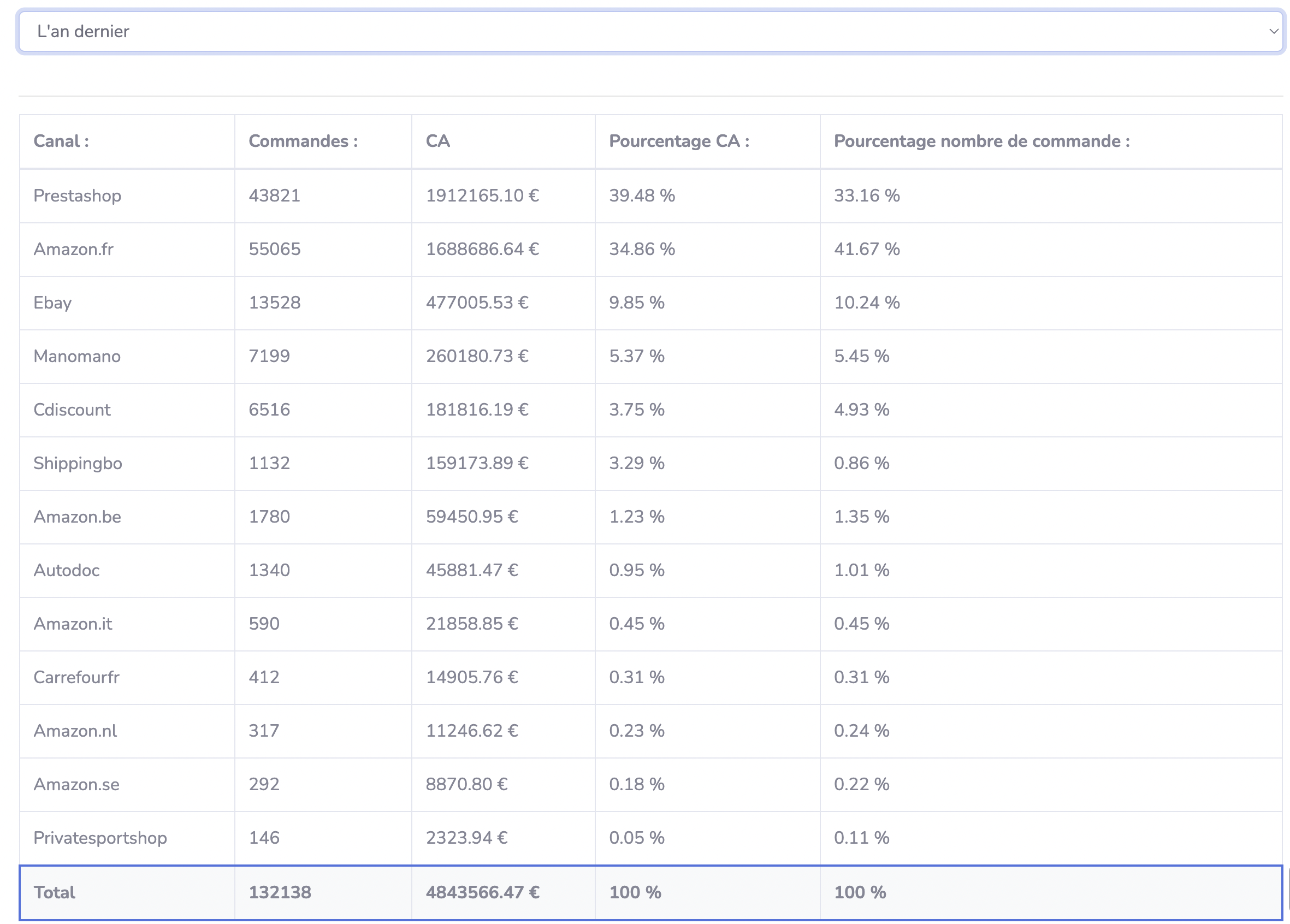Click Amazon.it percentage 0.45 % CA

tap(636, 623)
